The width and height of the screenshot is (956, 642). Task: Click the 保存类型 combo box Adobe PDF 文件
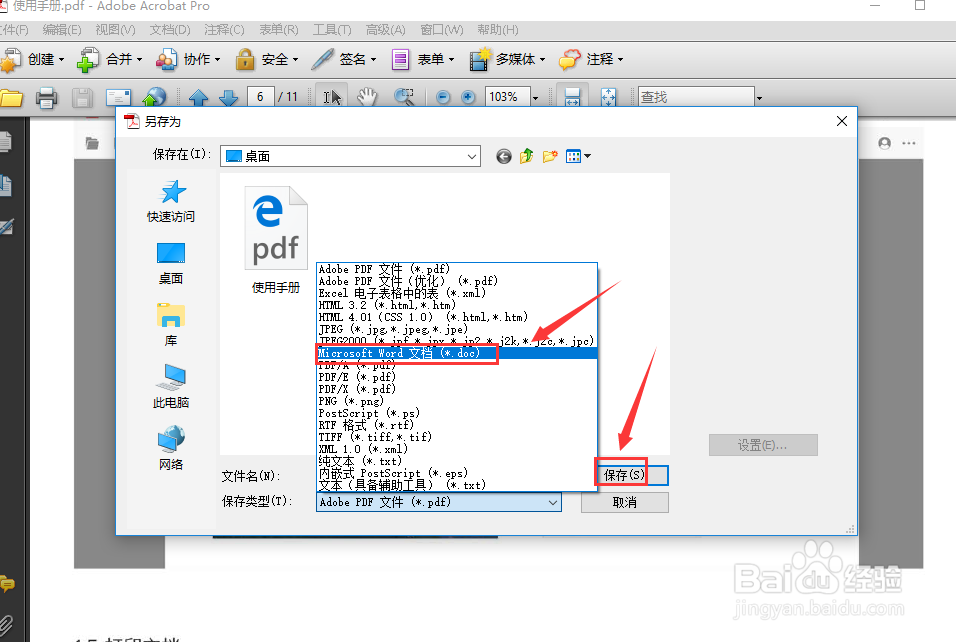coord(439,502)
